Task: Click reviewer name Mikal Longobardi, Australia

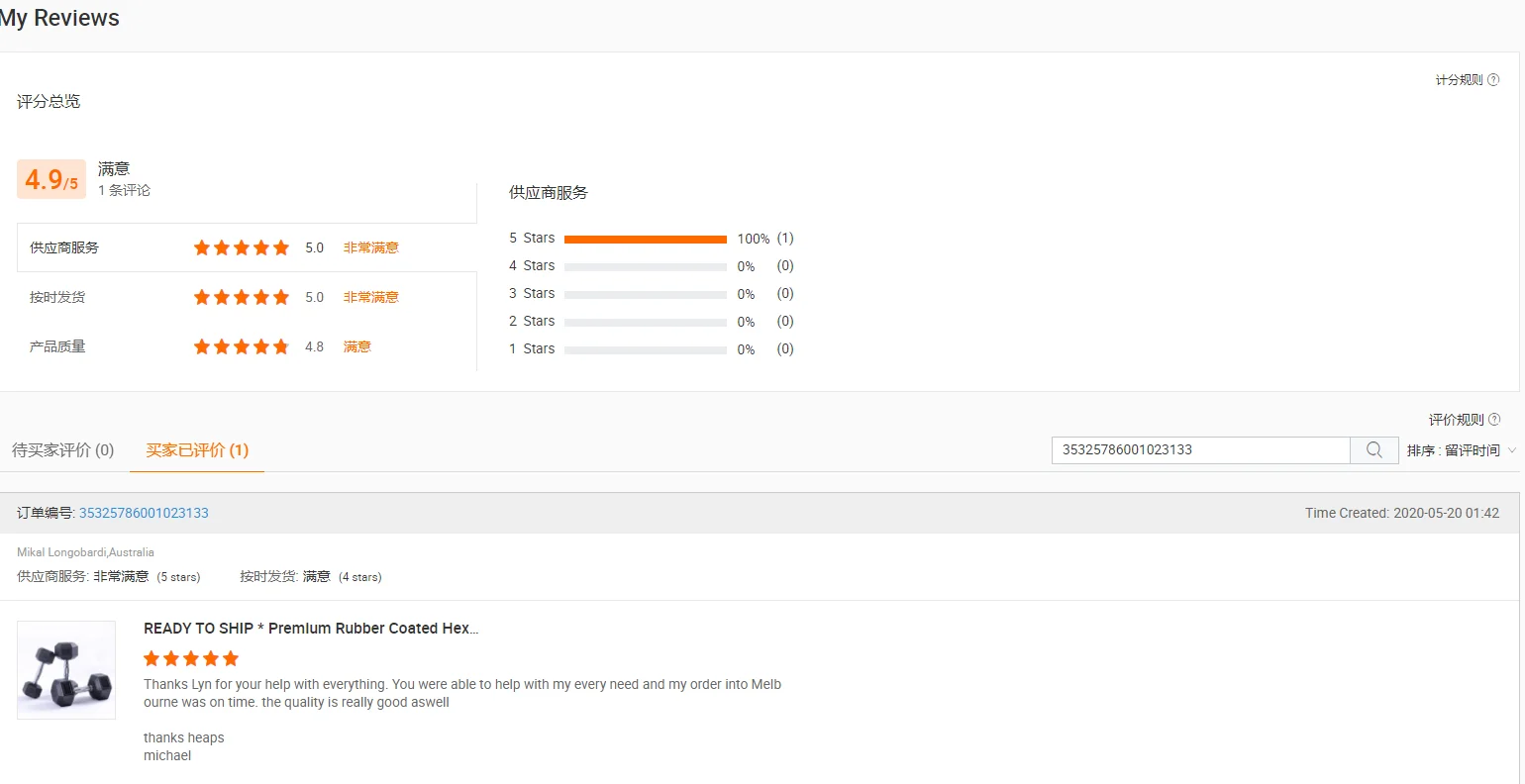Action: (85, 552)
